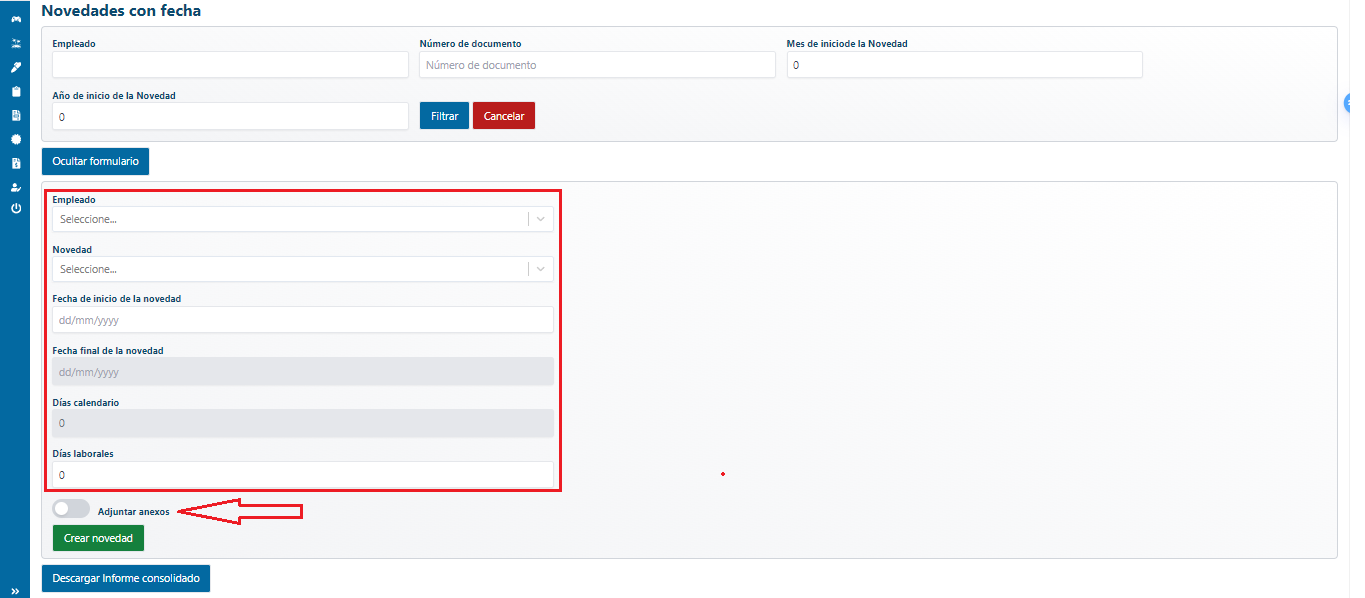Click the Empleado dropdown chevron arrow
This screenshot has height=598, width=1365.
pos(541,219)
